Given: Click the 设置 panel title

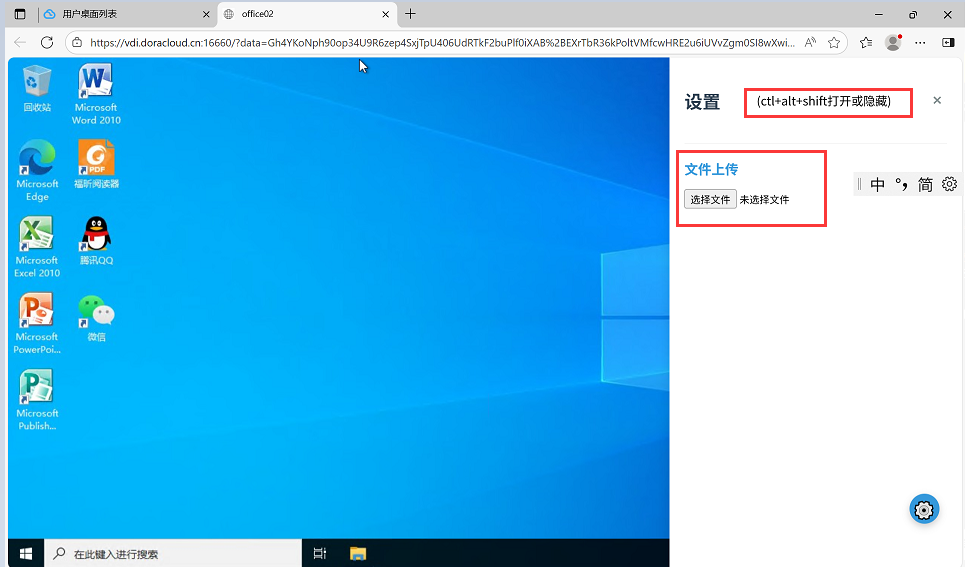Looking at the screenshot, I should click(702, 102).
